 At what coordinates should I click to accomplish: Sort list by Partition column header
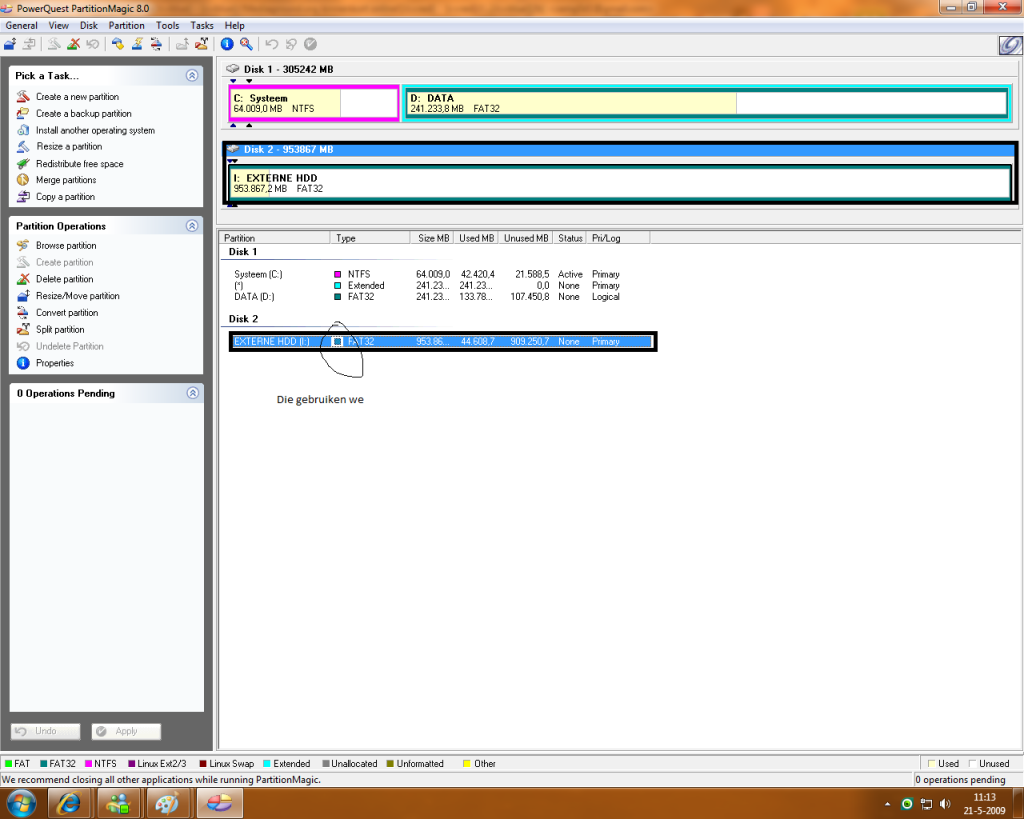click(x=274, y=238)
